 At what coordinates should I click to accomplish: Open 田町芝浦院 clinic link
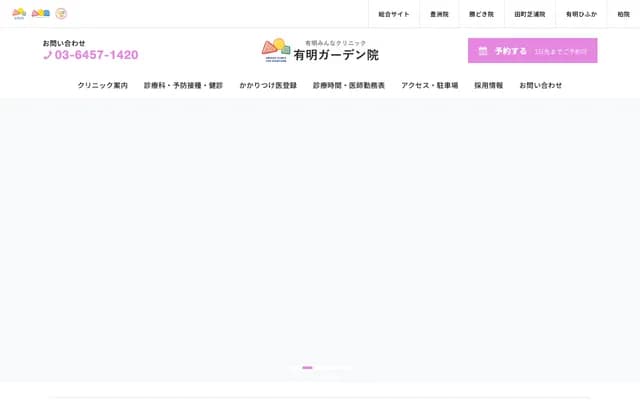click(x=530, y=14)
